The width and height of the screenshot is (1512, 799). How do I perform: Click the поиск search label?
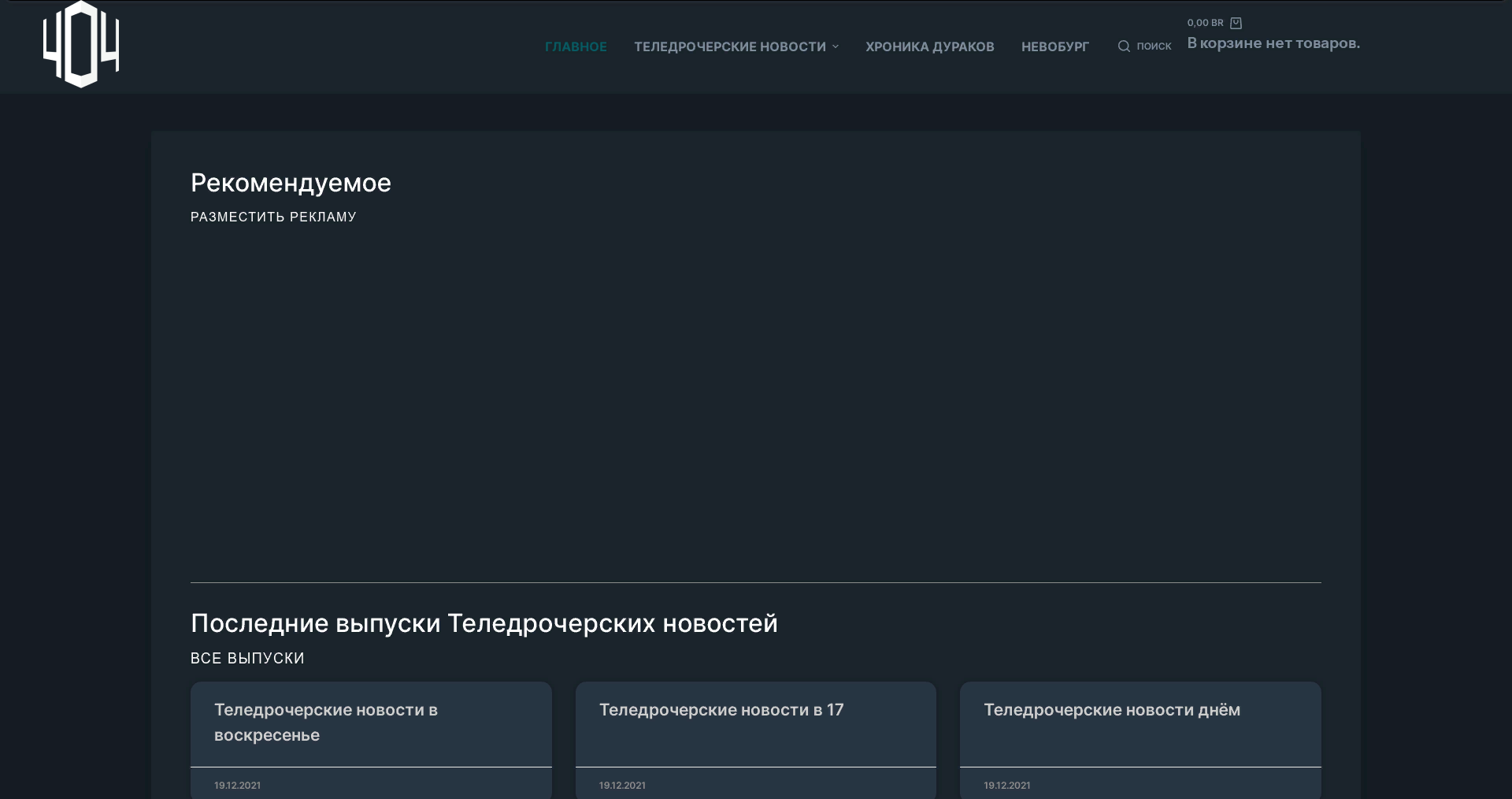[x=1154, y=46]
